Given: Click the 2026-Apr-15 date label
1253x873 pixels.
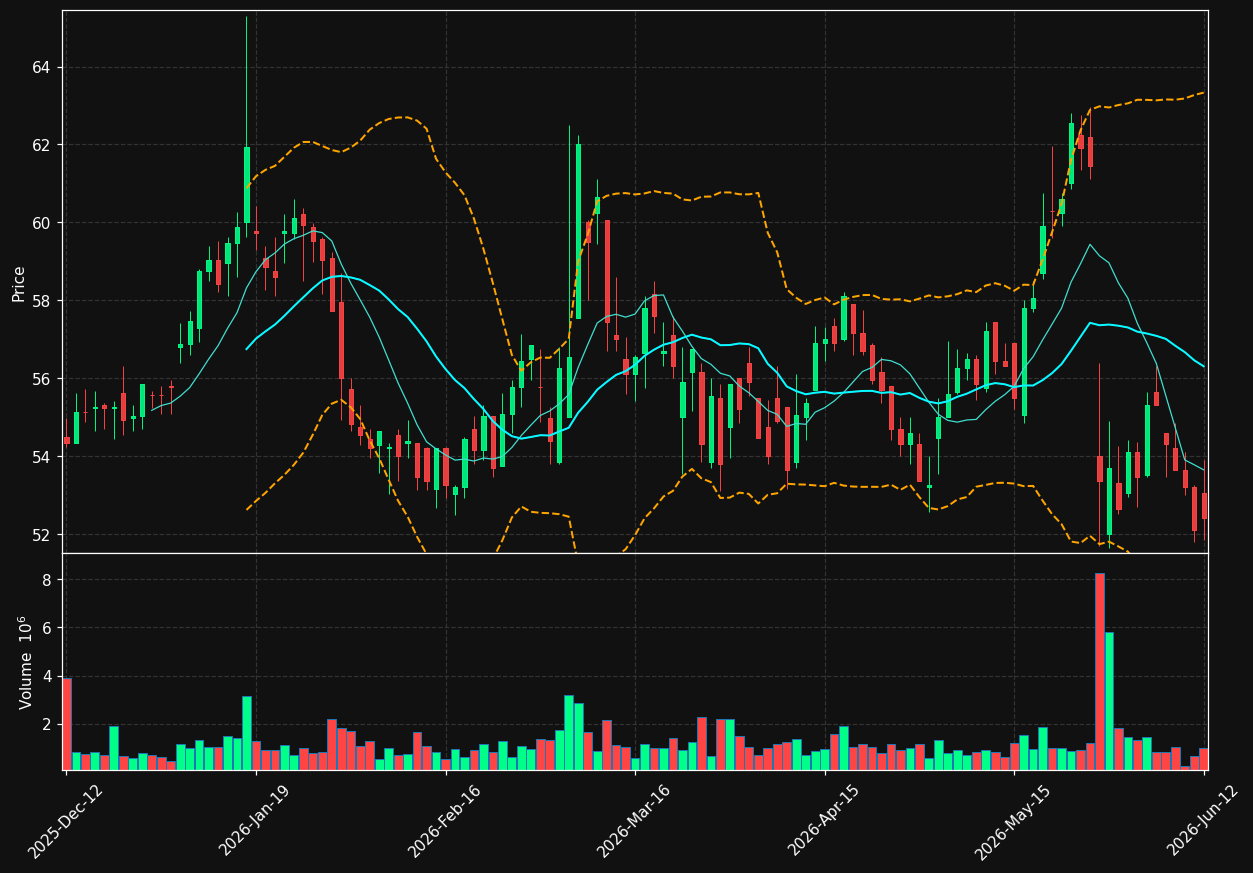Looking at the screenshot, I should point(825,821).
